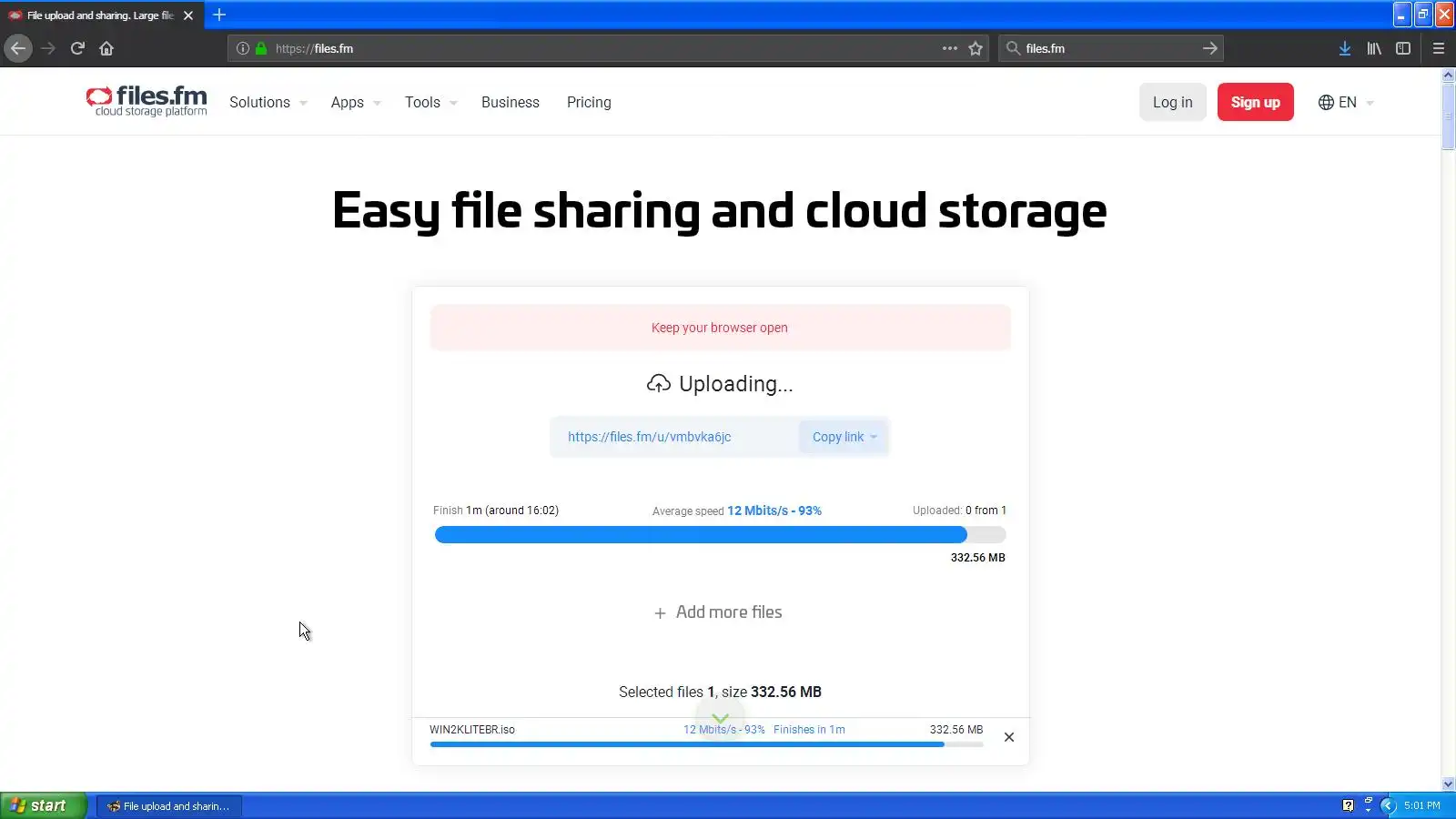Close the File upload and sharing tab
This screenshot has width=1456, height=819.
click(188, 15)
